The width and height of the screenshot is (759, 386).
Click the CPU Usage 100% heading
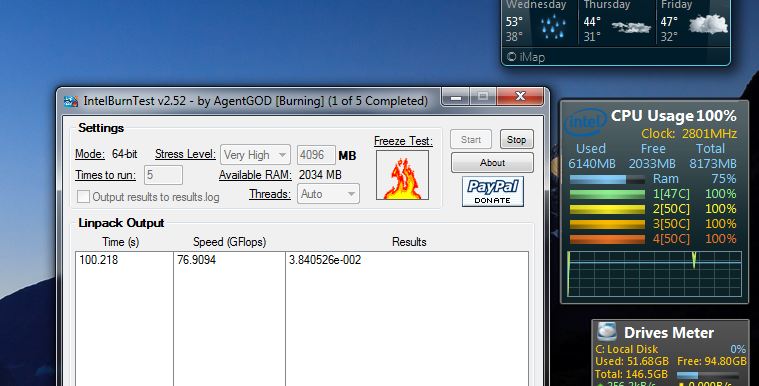pyautogui.click(x=674, y=116)
